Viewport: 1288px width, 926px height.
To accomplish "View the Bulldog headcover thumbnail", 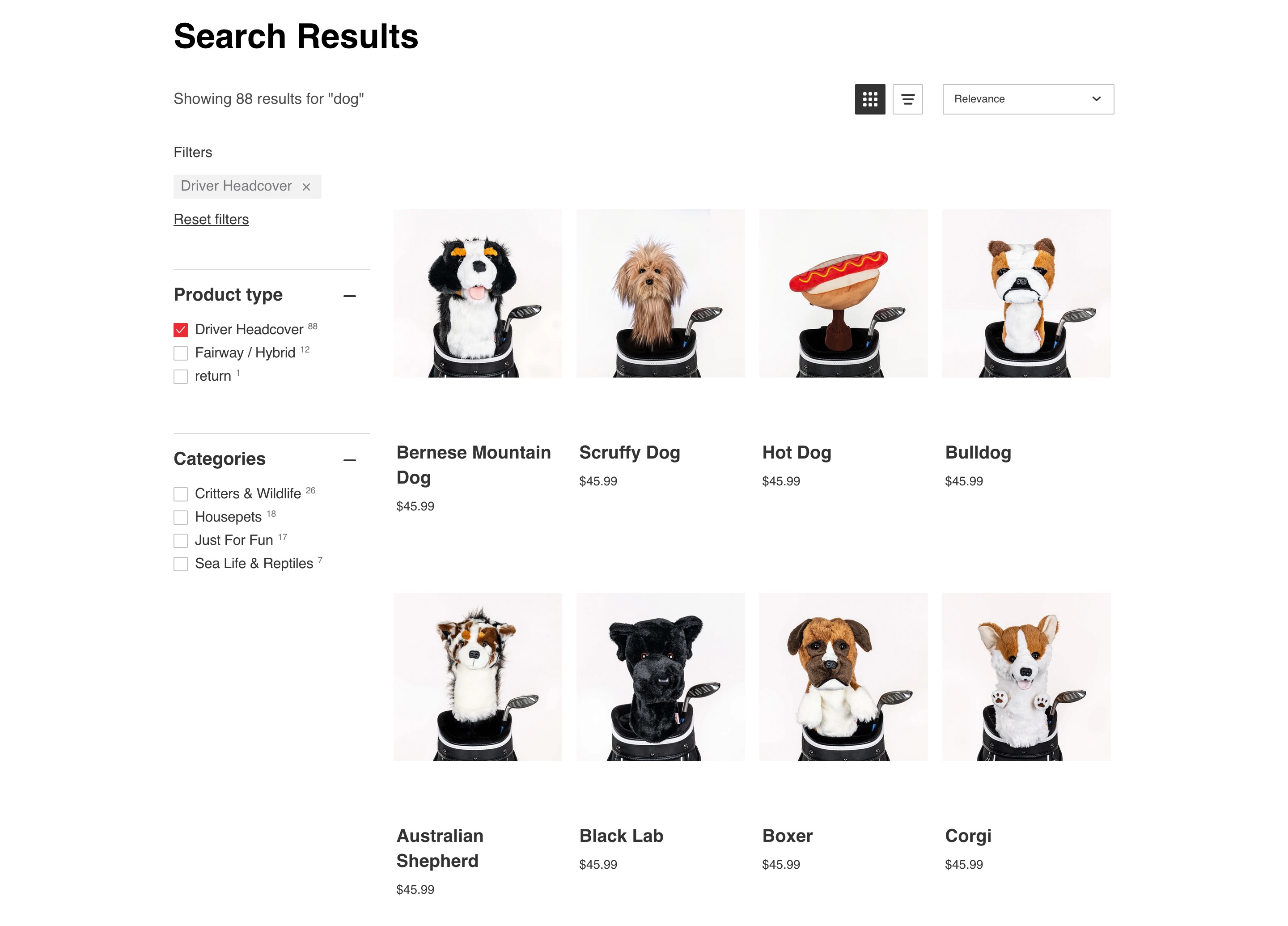I will (x=1025, y=293).
